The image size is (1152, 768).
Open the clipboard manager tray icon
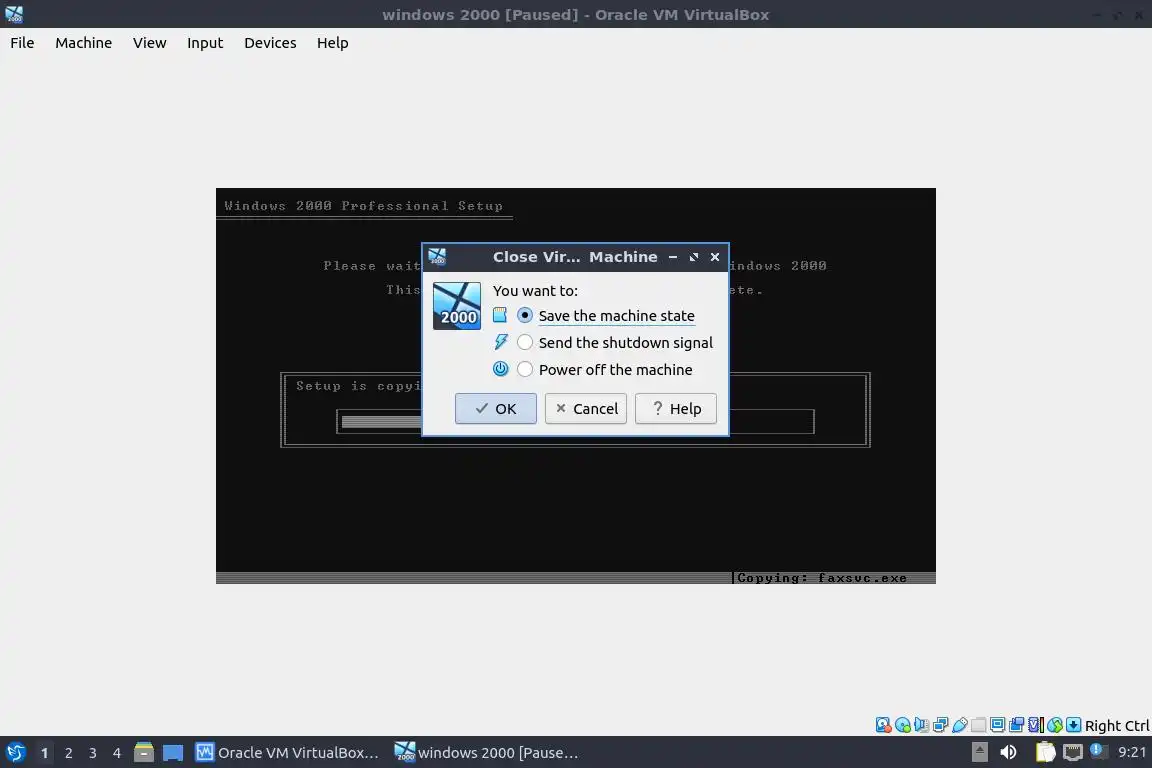click(1045, 752)
